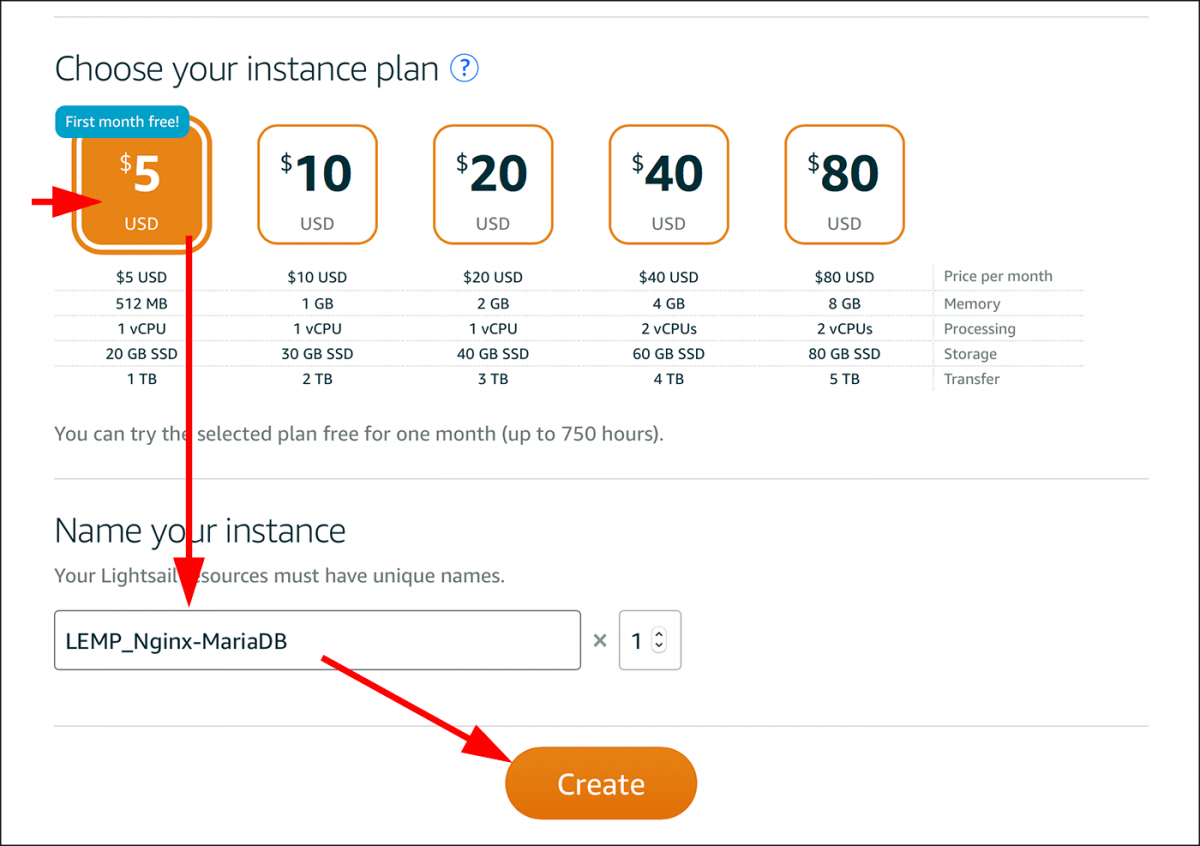Click the Choose your instance plan heading
The height and width of the screenshot is (846, 1200).
click(x=246, y=70)
